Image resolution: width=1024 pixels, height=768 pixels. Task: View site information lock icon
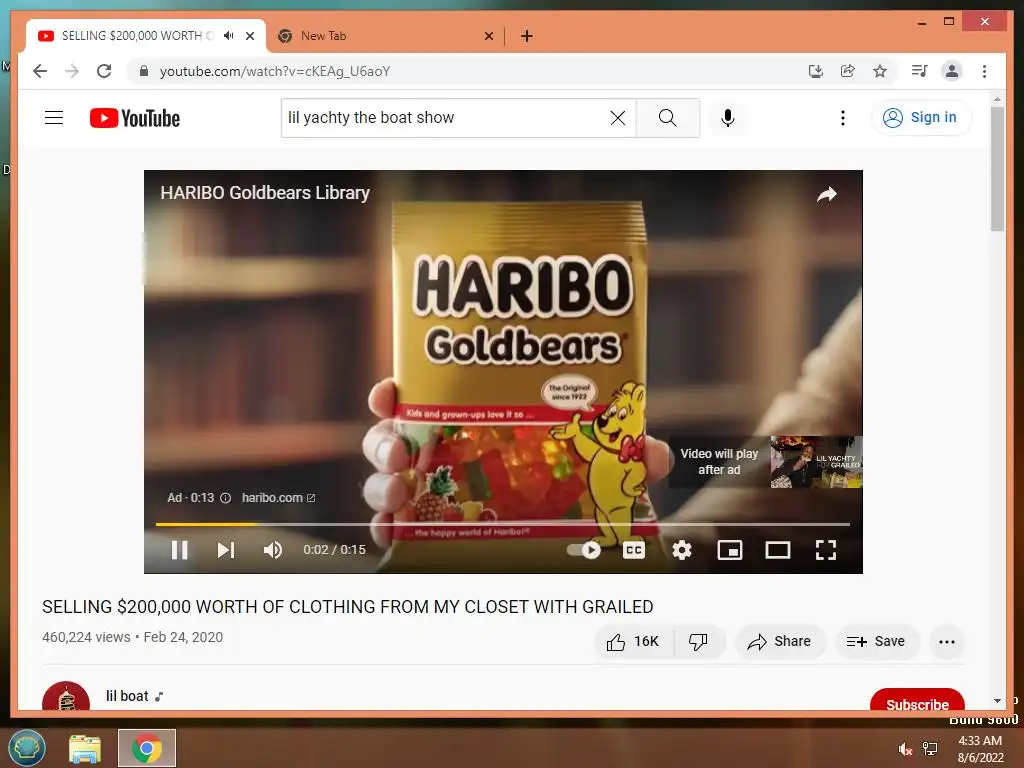pyautogui.click(x=144, y=71)
